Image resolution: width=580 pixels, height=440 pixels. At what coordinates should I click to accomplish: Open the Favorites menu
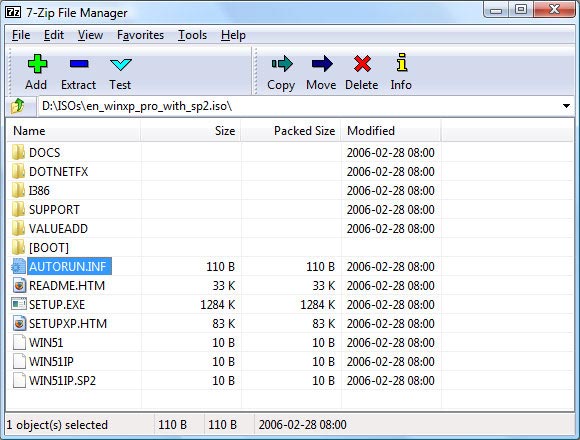140,35
